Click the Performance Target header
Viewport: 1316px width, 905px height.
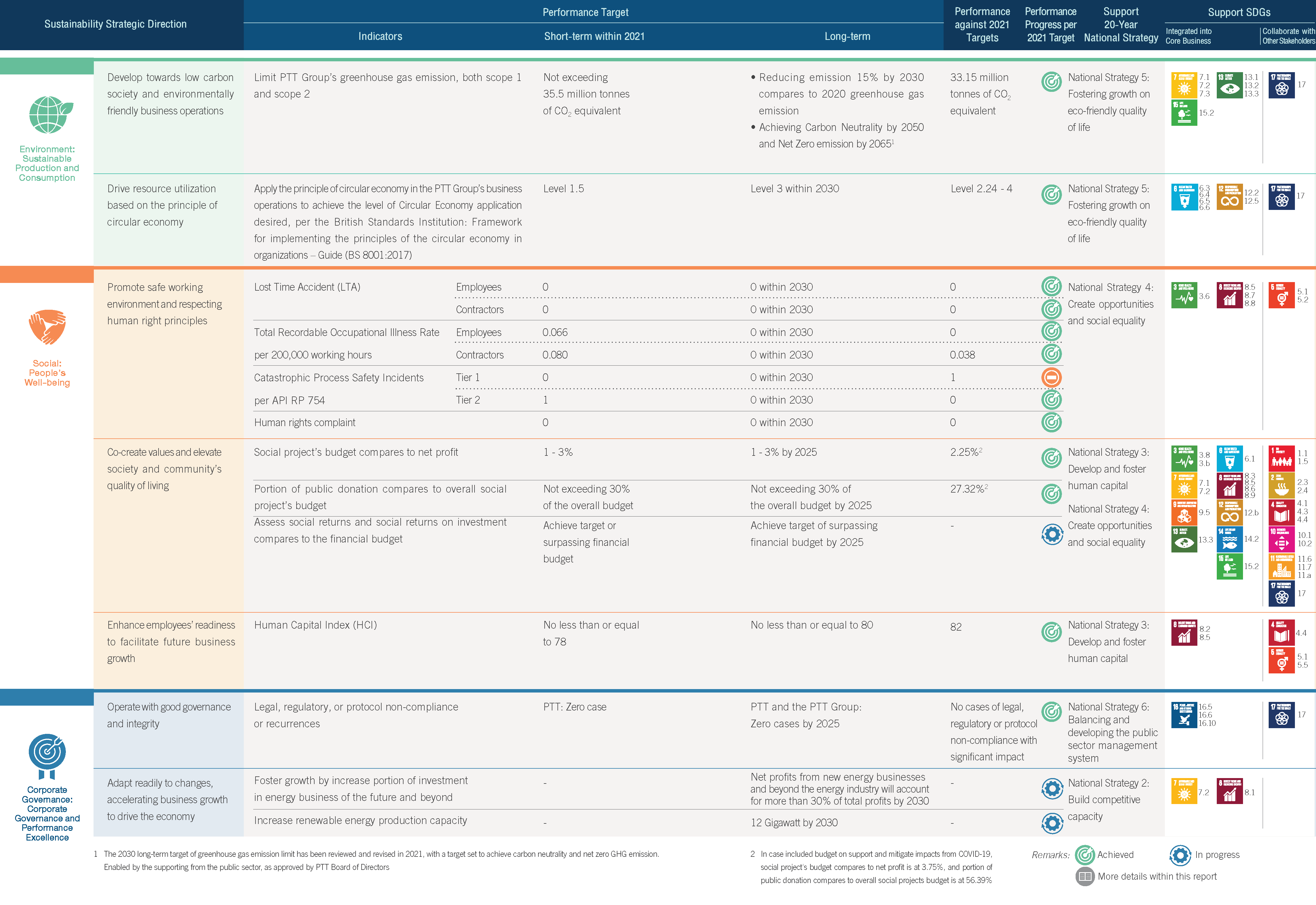coord(585,12)
